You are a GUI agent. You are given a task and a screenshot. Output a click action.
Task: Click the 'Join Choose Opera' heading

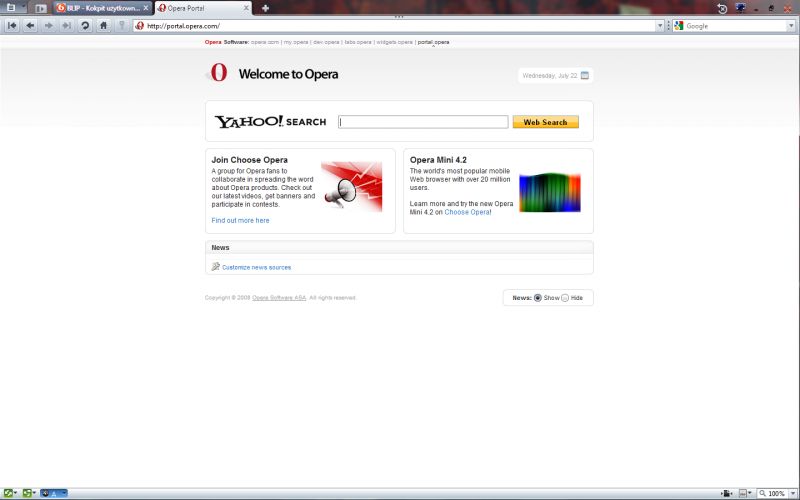(x=249, y=160)
